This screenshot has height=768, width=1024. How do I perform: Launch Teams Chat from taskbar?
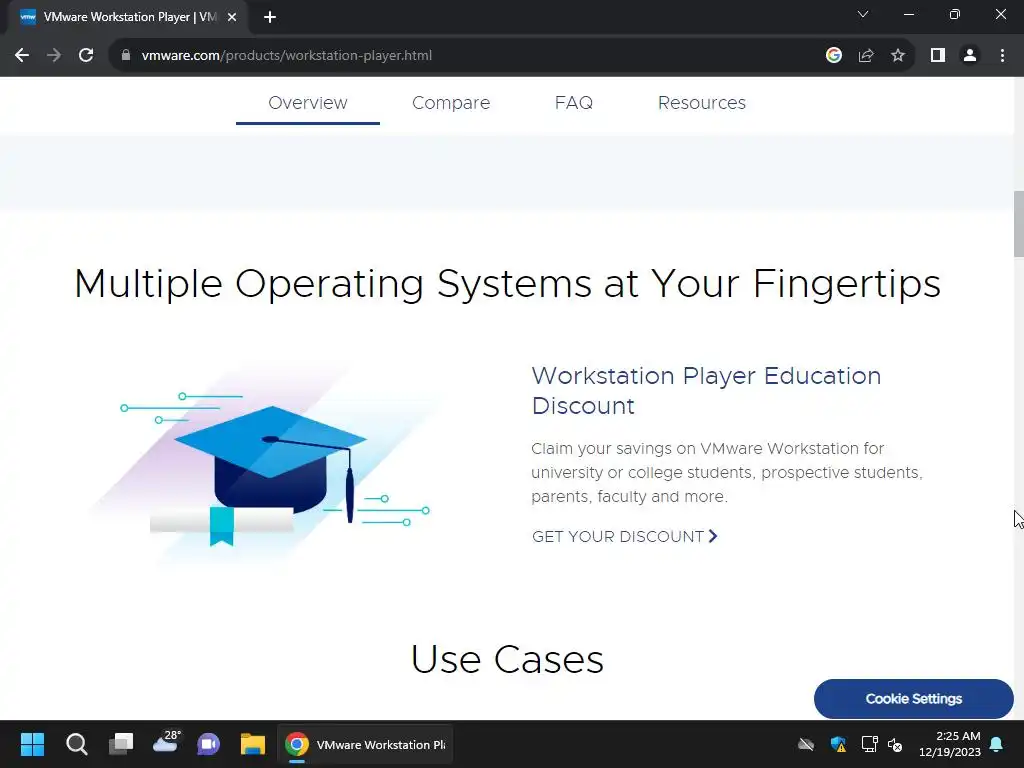coord(208,744)
